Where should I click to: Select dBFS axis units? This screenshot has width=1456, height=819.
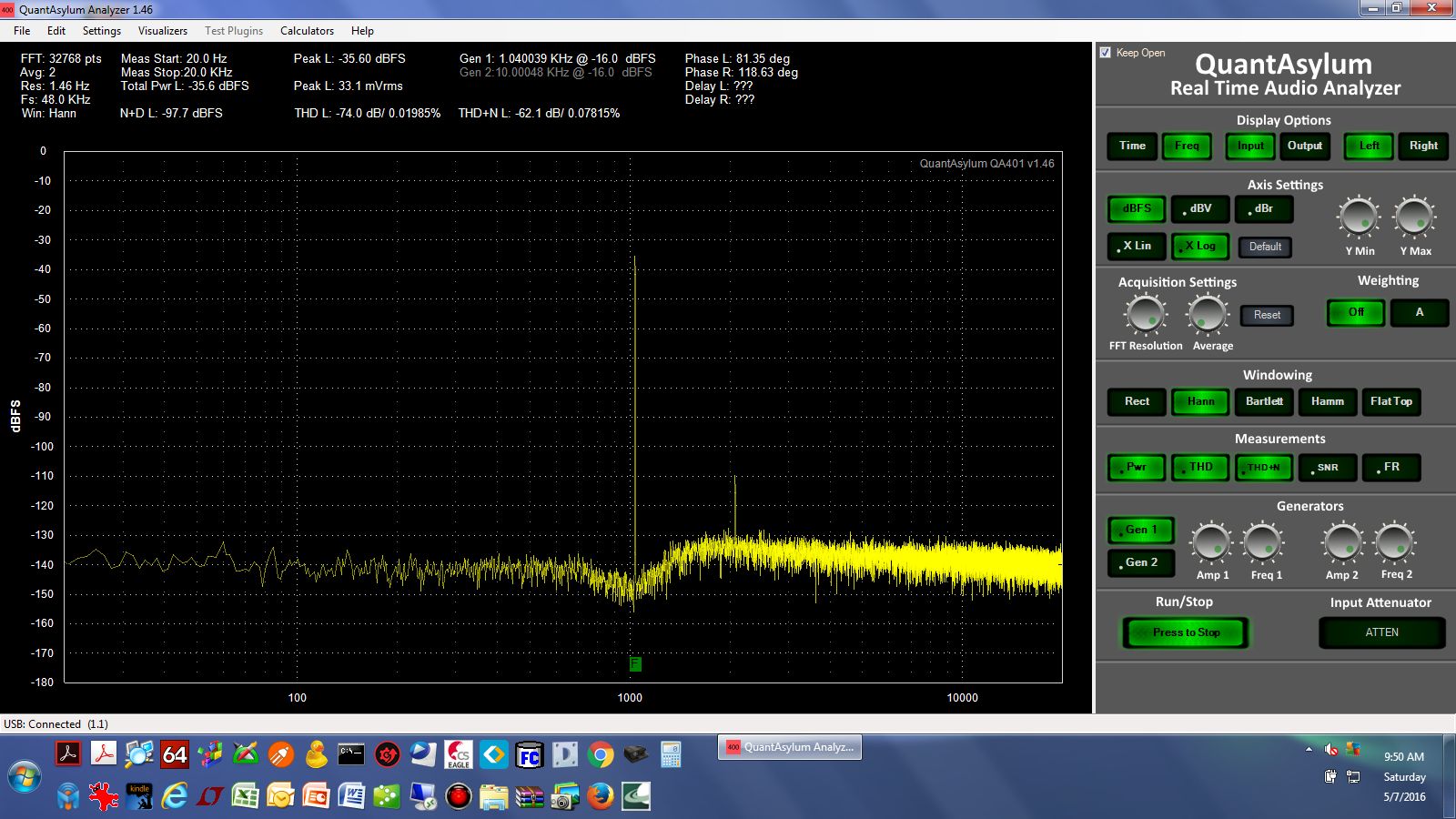click(1137, 209)
